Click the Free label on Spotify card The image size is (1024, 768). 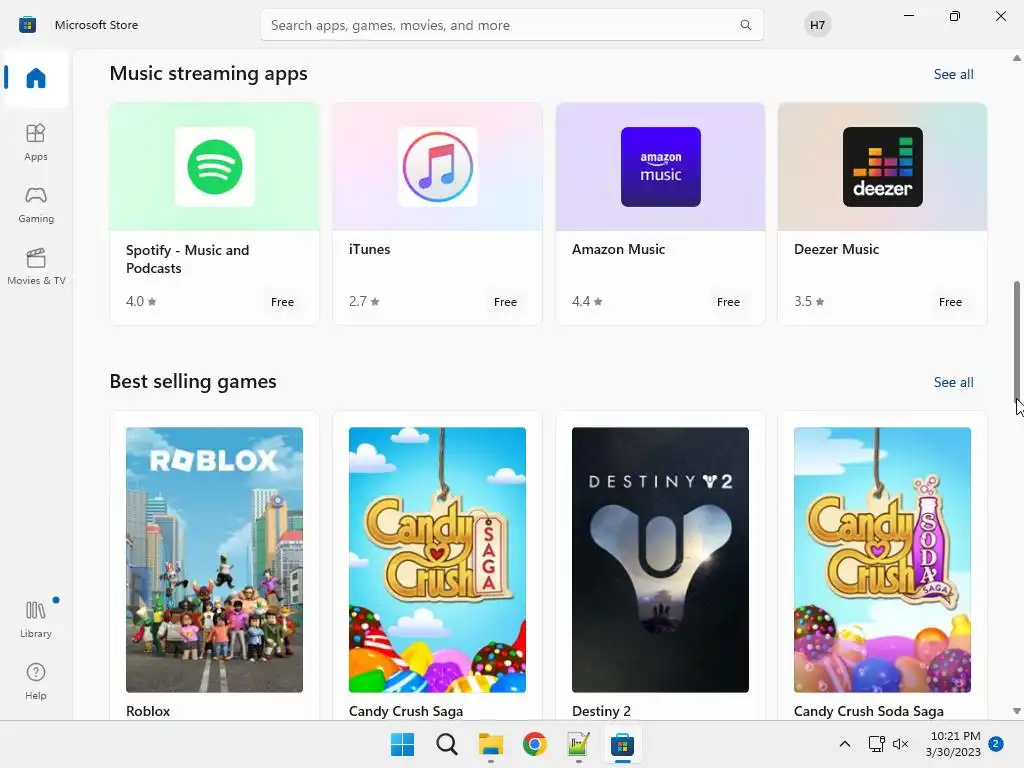tap(282, 302)
